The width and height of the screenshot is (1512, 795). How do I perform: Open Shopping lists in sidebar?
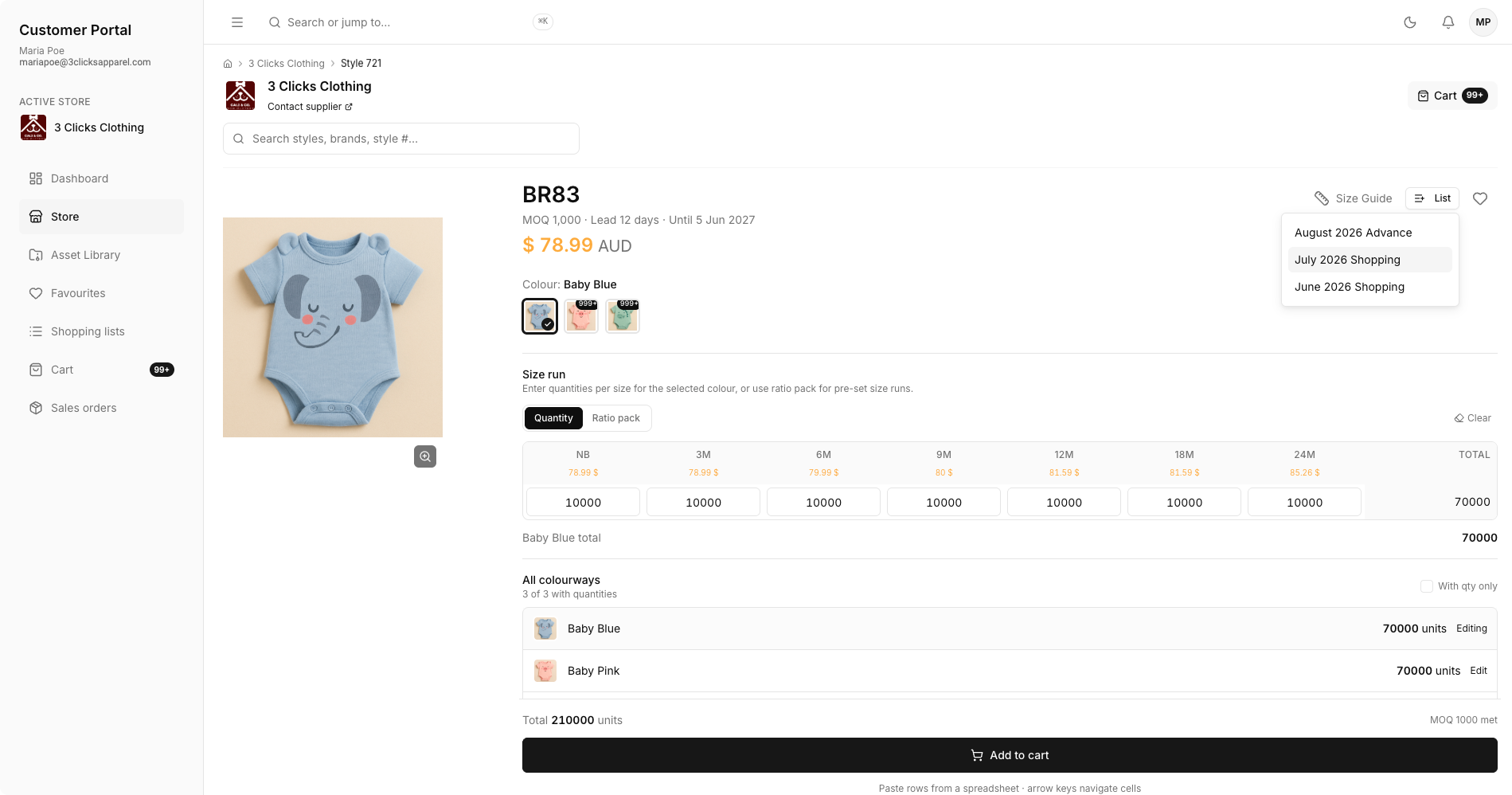point(101,331)
